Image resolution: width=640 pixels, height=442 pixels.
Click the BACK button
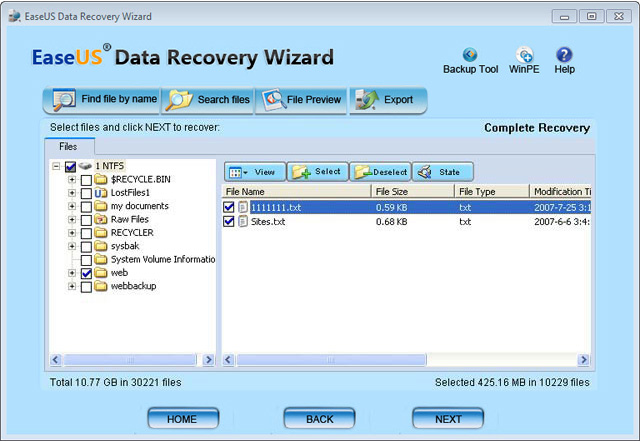[x=319, y=419]
